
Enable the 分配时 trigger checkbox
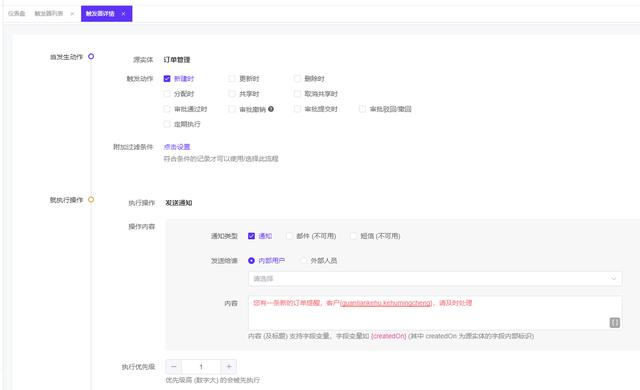point(167,94)
